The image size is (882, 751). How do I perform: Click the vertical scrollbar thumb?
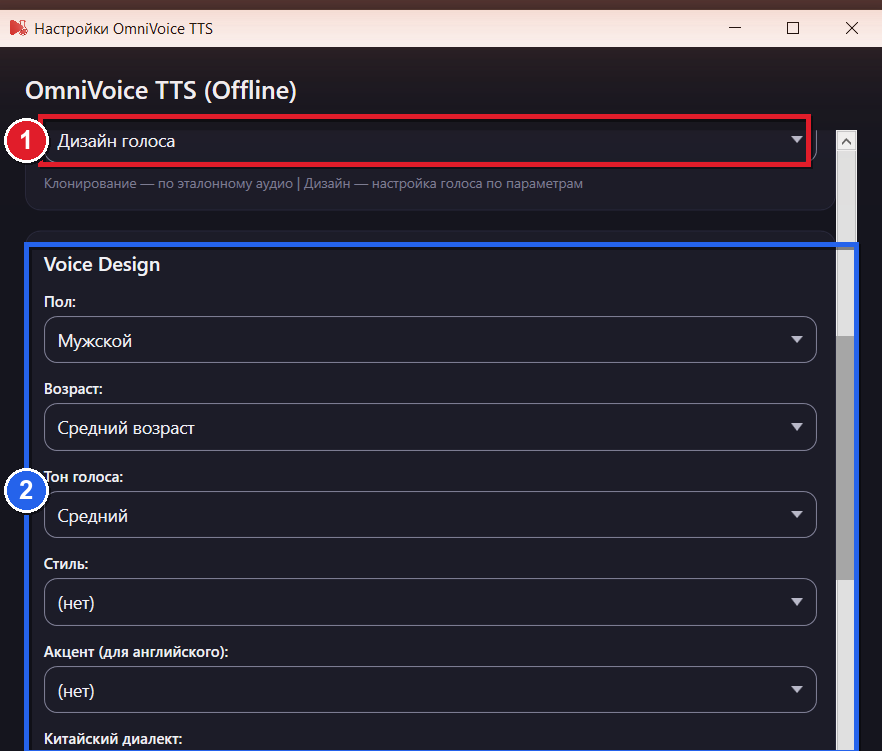(x=845, y=457)
